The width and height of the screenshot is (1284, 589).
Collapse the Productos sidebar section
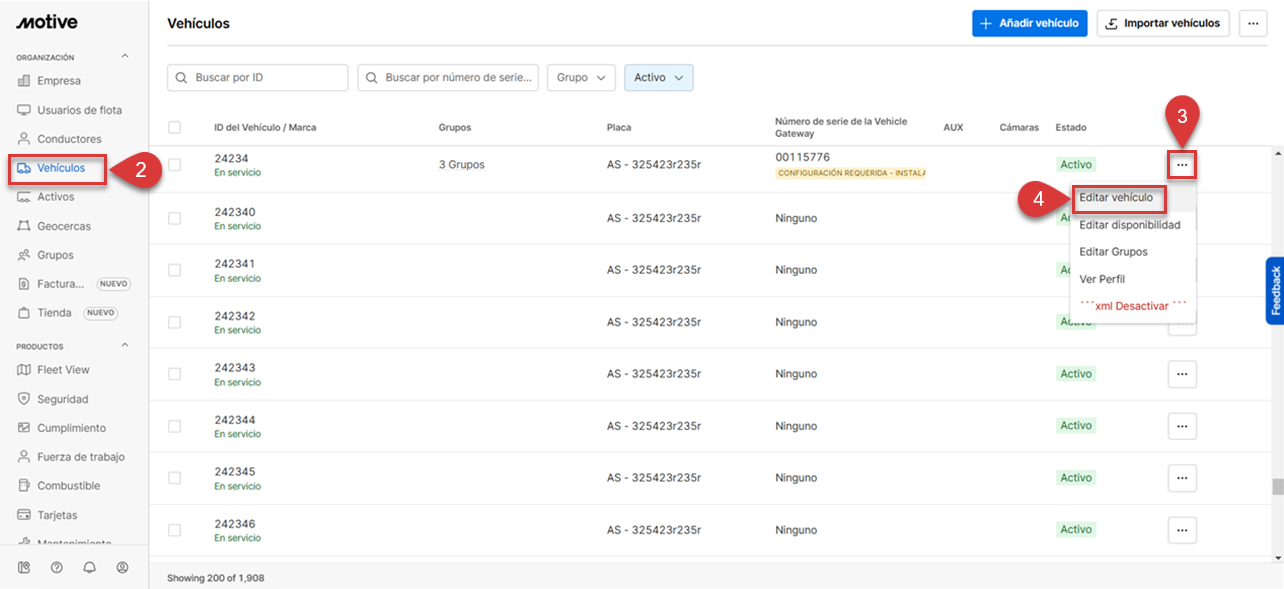coord(125,346)
